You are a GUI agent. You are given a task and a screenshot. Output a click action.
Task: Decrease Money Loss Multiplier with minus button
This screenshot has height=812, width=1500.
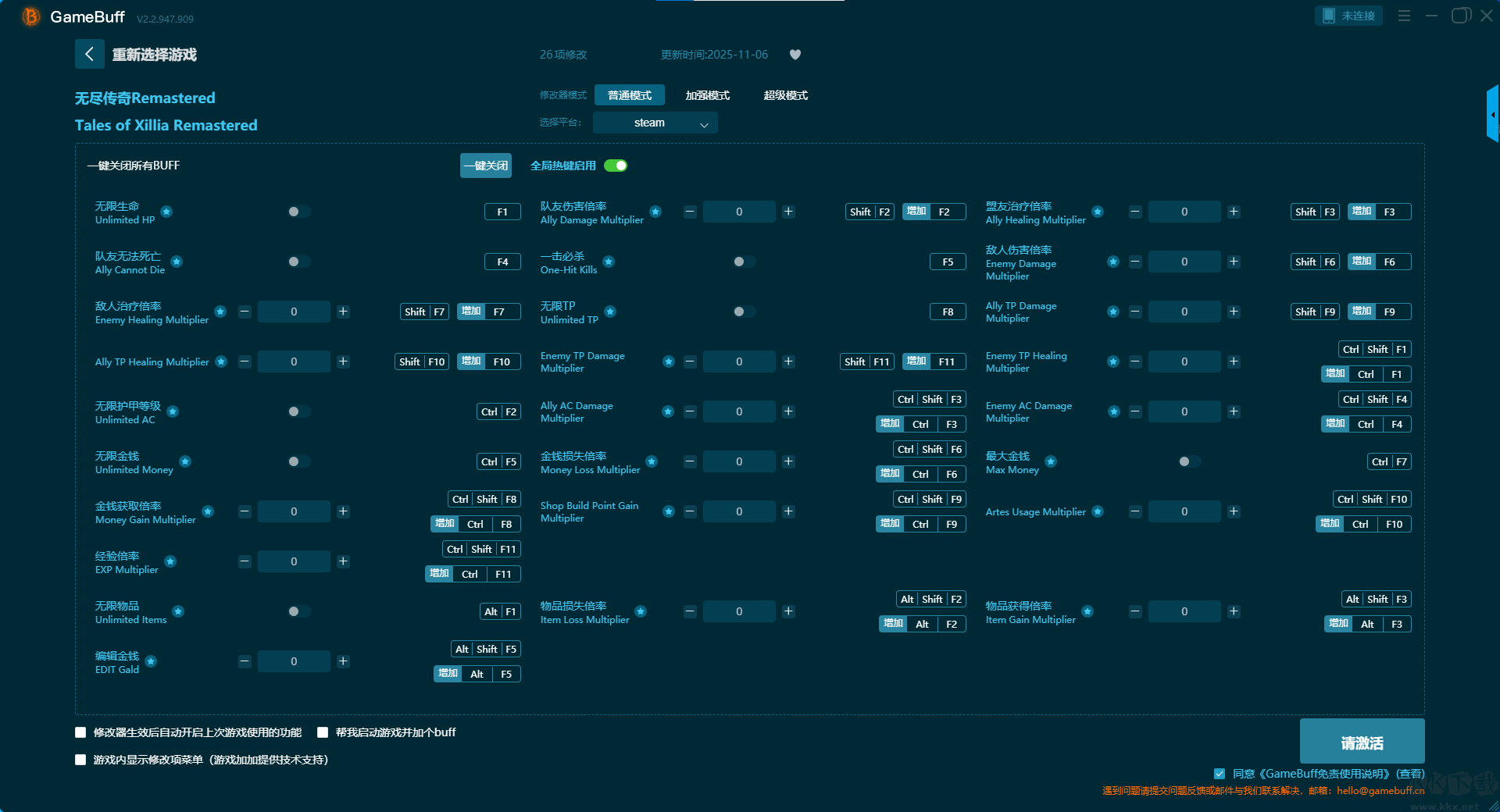(x=690, y=461)
